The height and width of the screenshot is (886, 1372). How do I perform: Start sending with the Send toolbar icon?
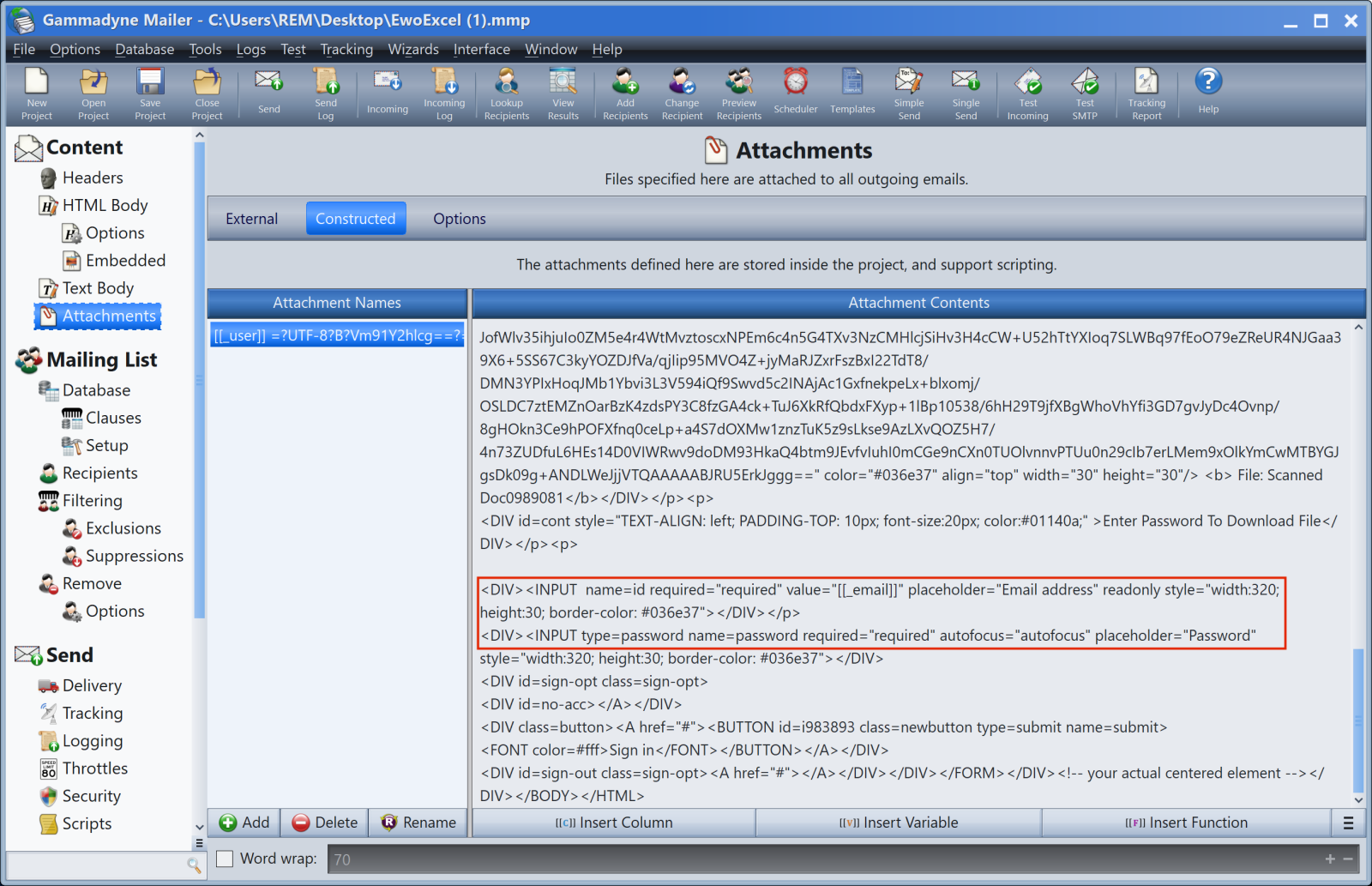(269, 81)
